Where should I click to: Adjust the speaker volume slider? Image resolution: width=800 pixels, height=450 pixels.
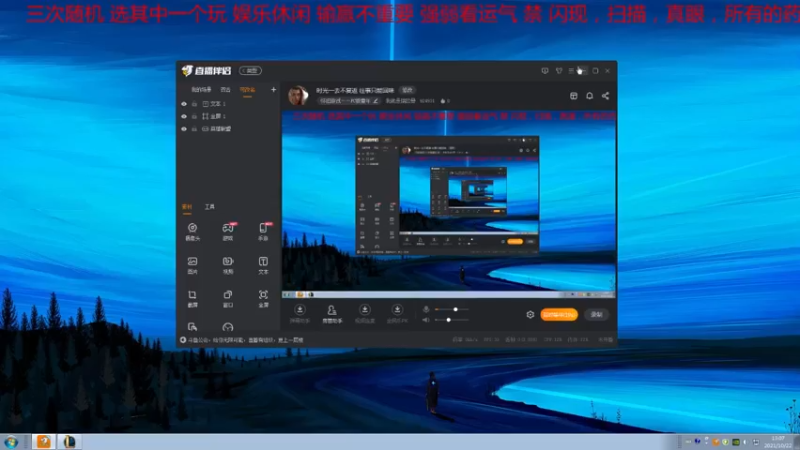[452, 320]
